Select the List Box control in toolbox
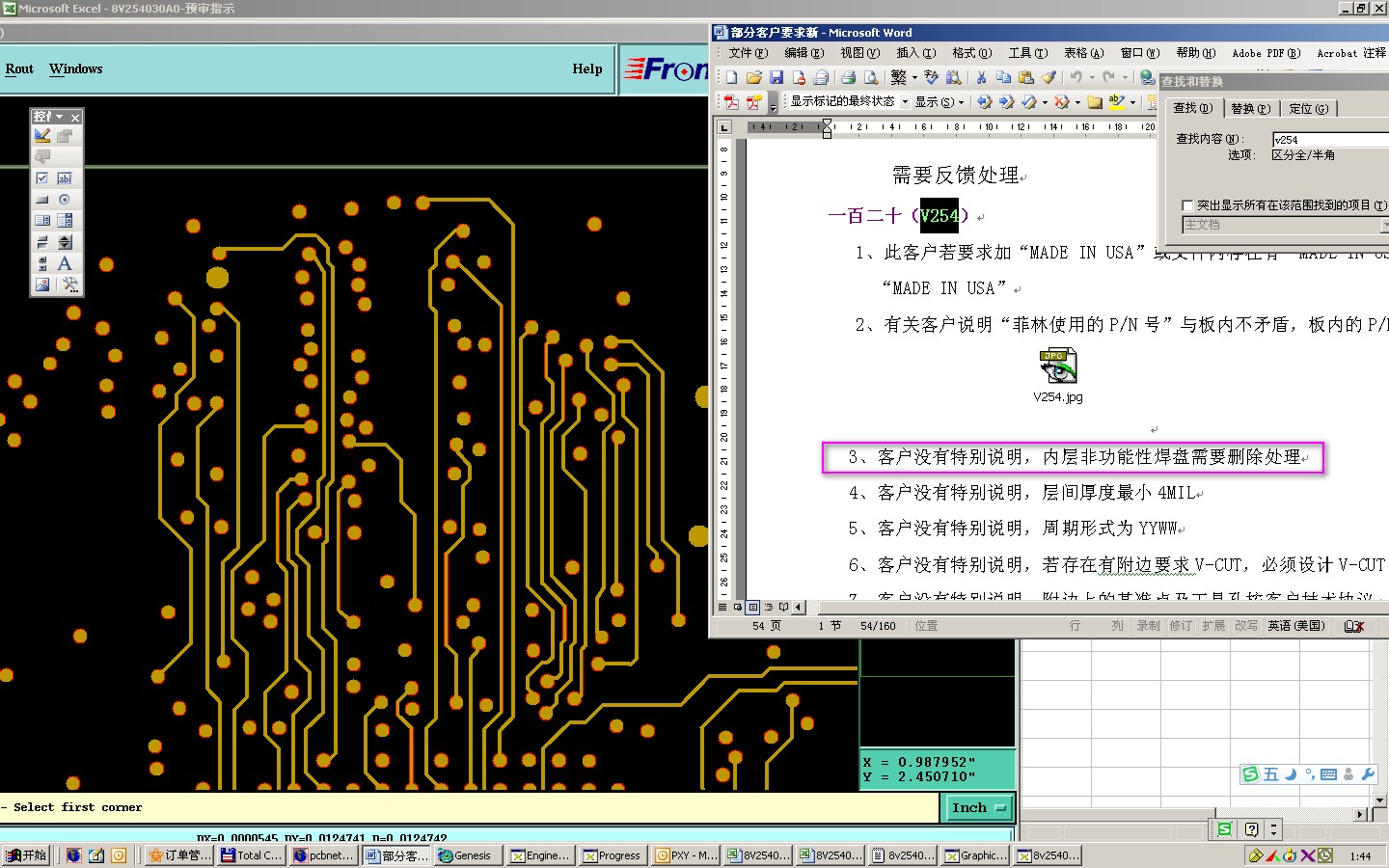Image resolution: width=1389 pixels, height=868 pixels. pyautogui.click(x=42, y=221)
